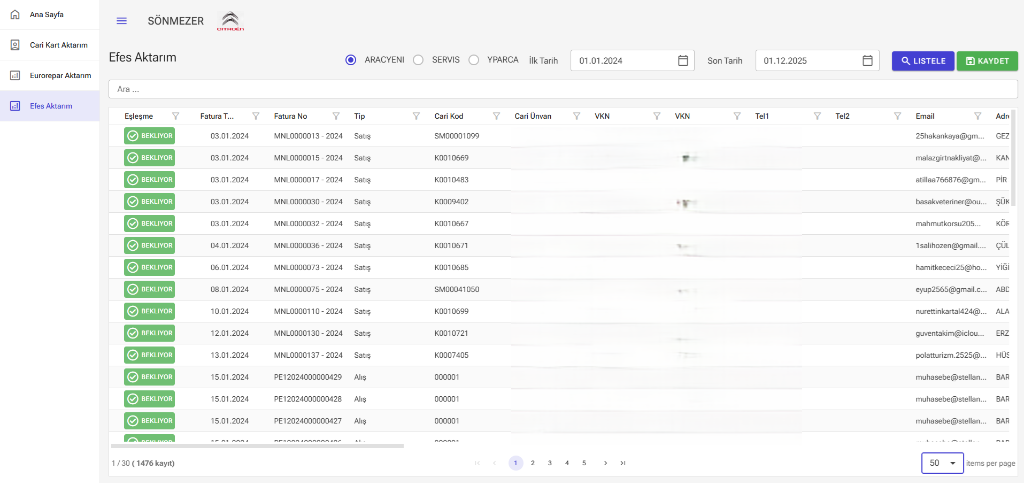Select the ARACYENI radio option
The image size is (1024, 483).
(351, 60)
